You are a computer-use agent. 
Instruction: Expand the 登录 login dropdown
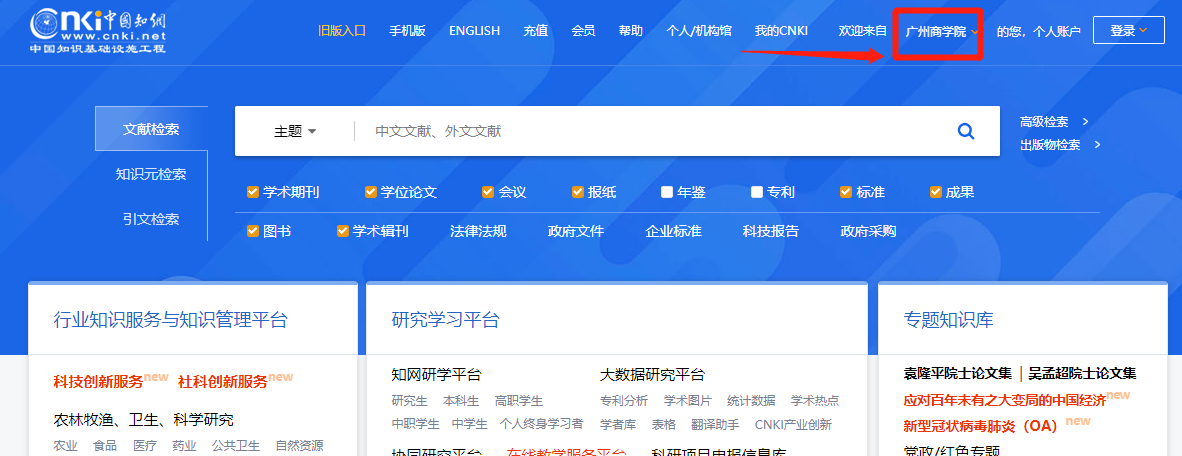tap(1129, 31)
